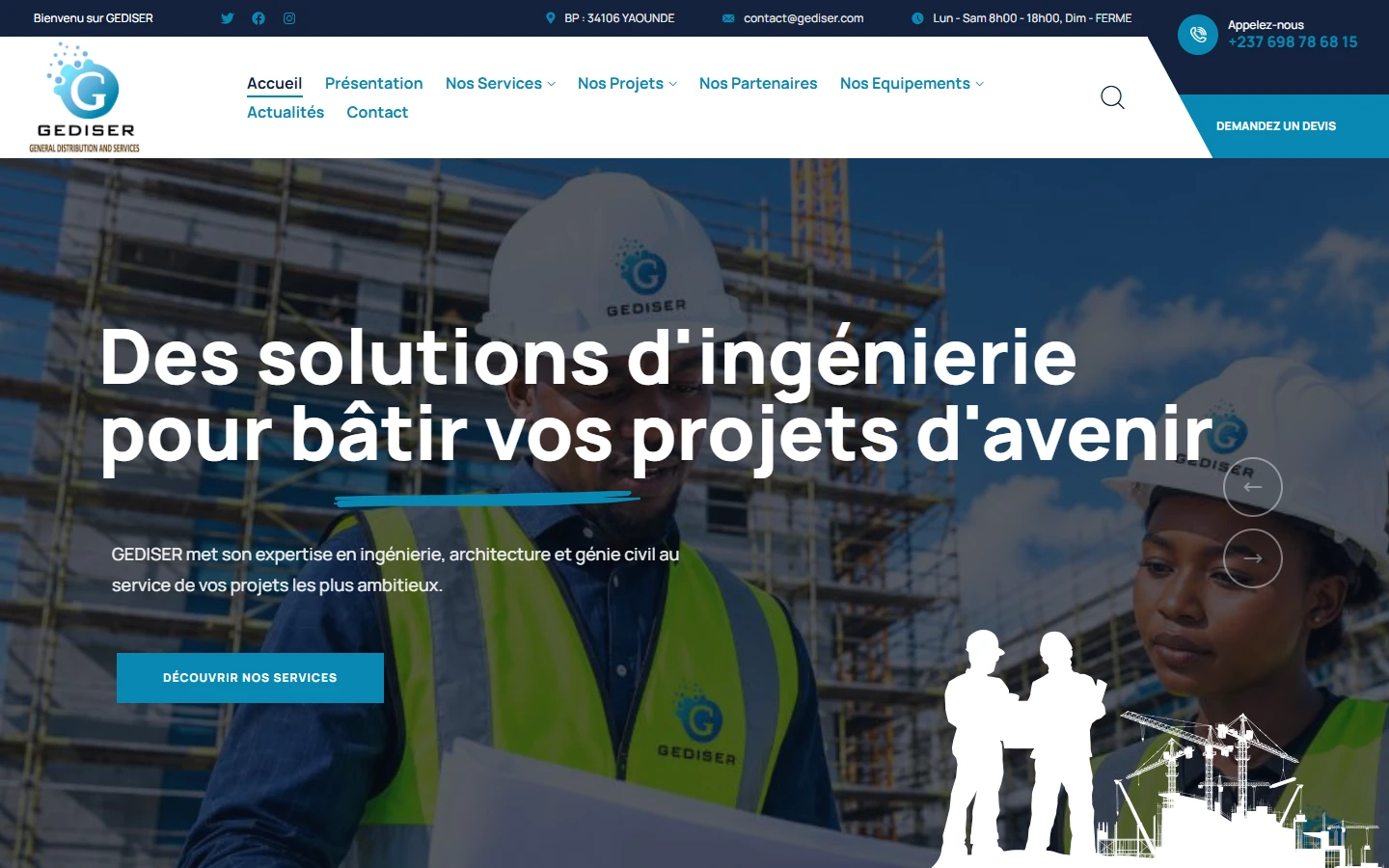Click the envelope email icon
This screenshot has width=1389, height=868.
coord(728,18)
